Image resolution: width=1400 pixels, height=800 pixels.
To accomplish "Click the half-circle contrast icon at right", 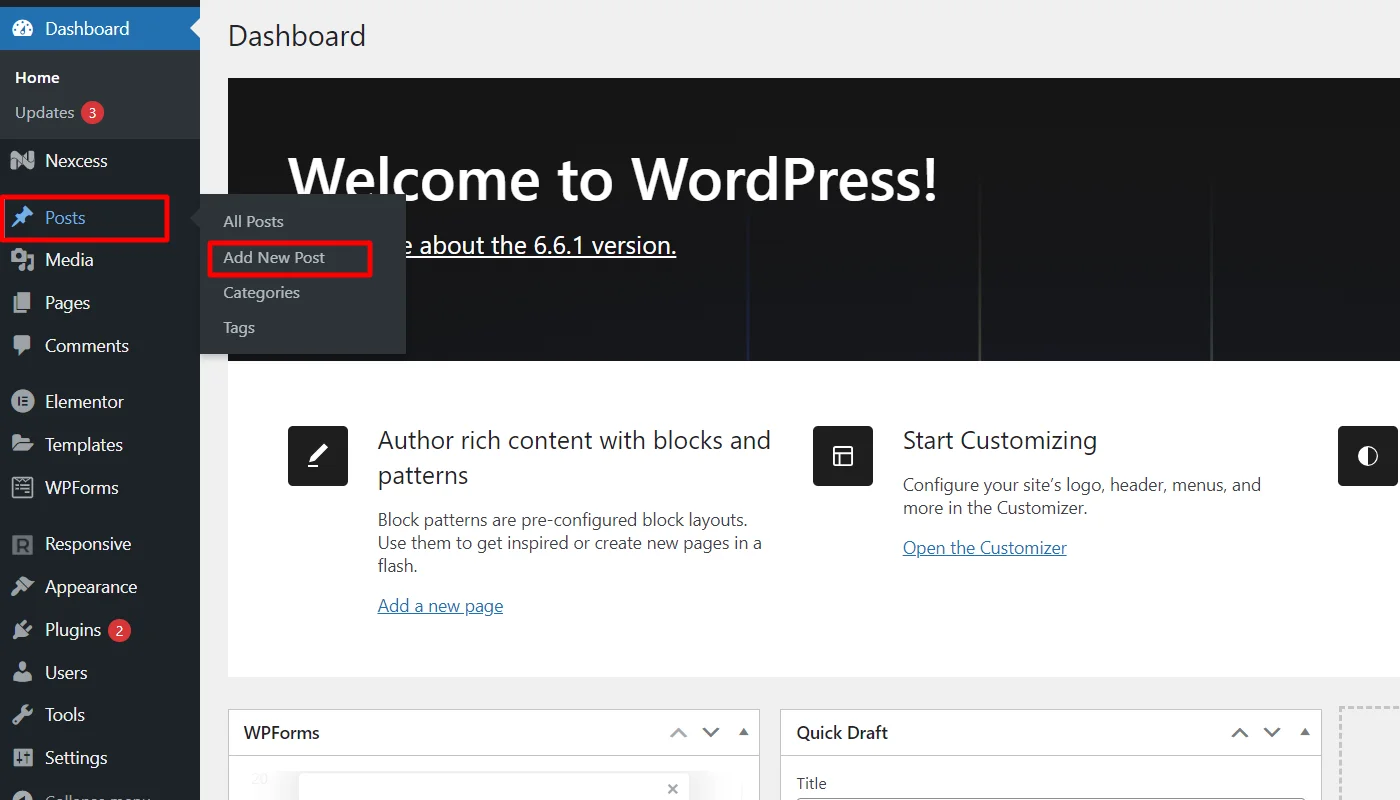I will click(1368, 456).
